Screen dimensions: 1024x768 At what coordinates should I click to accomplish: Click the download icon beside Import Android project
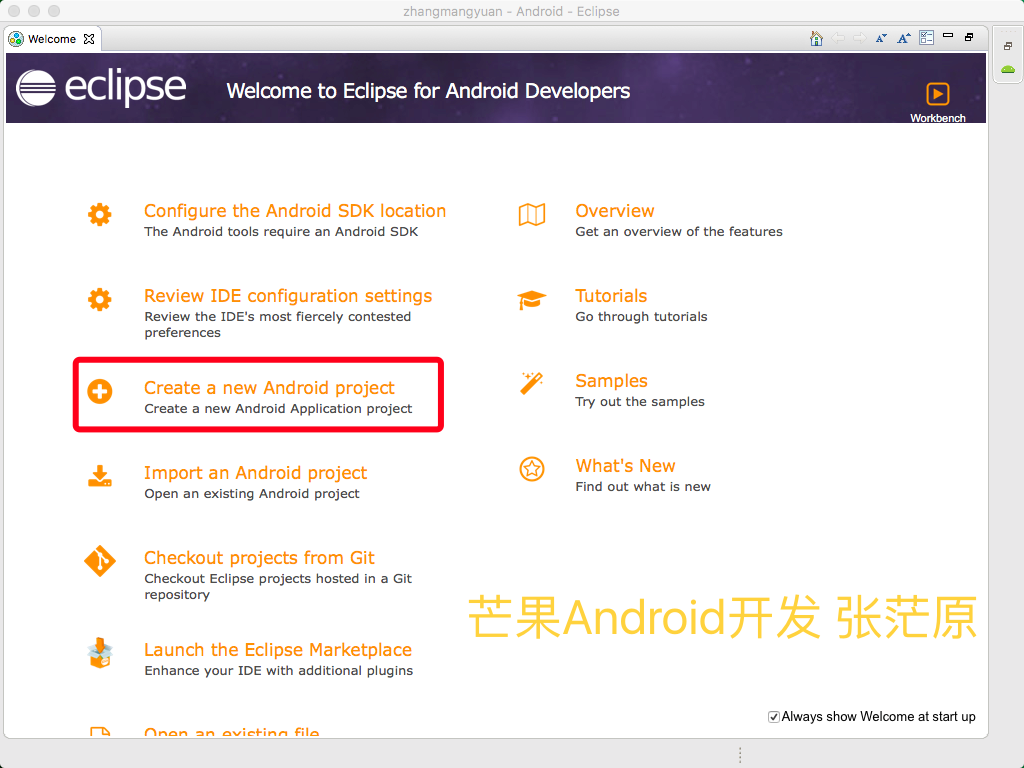pos(100,476)
